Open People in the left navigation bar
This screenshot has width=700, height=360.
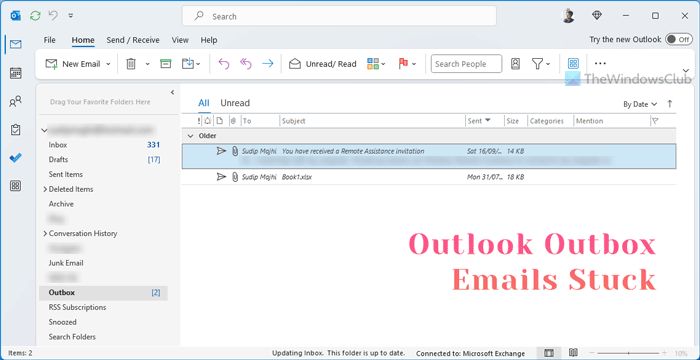(x=16, y=101)
